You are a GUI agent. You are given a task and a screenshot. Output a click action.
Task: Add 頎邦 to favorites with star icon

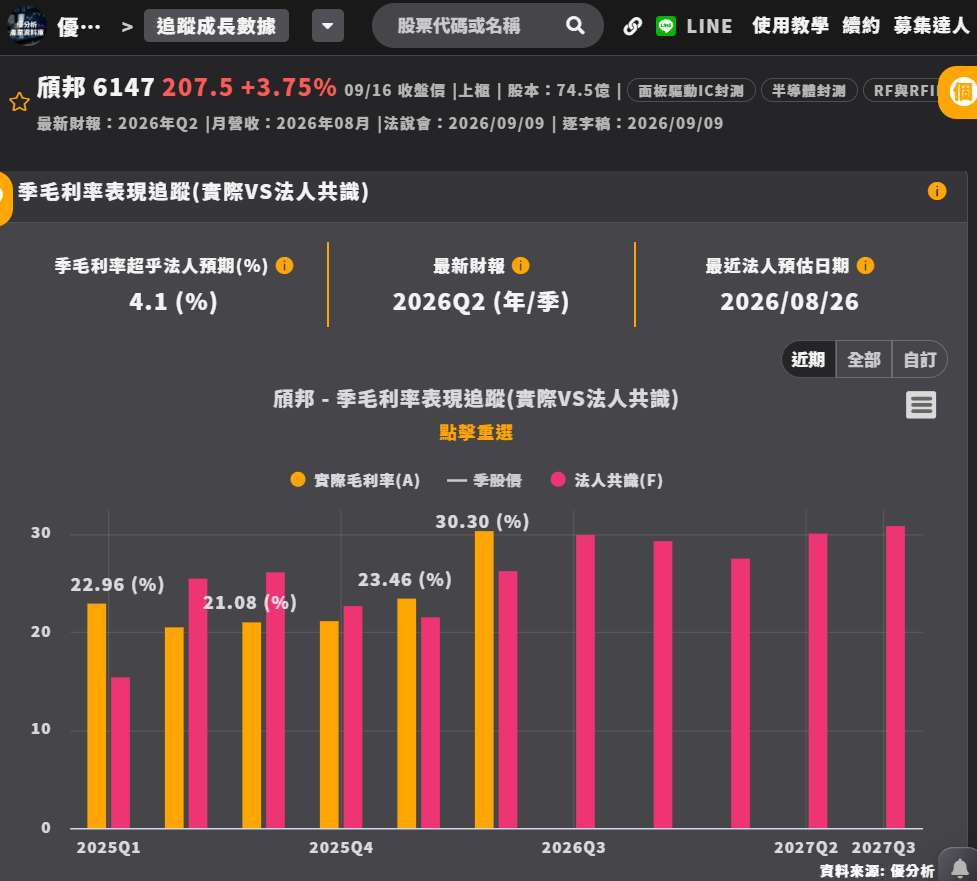[x=19, y=102]
